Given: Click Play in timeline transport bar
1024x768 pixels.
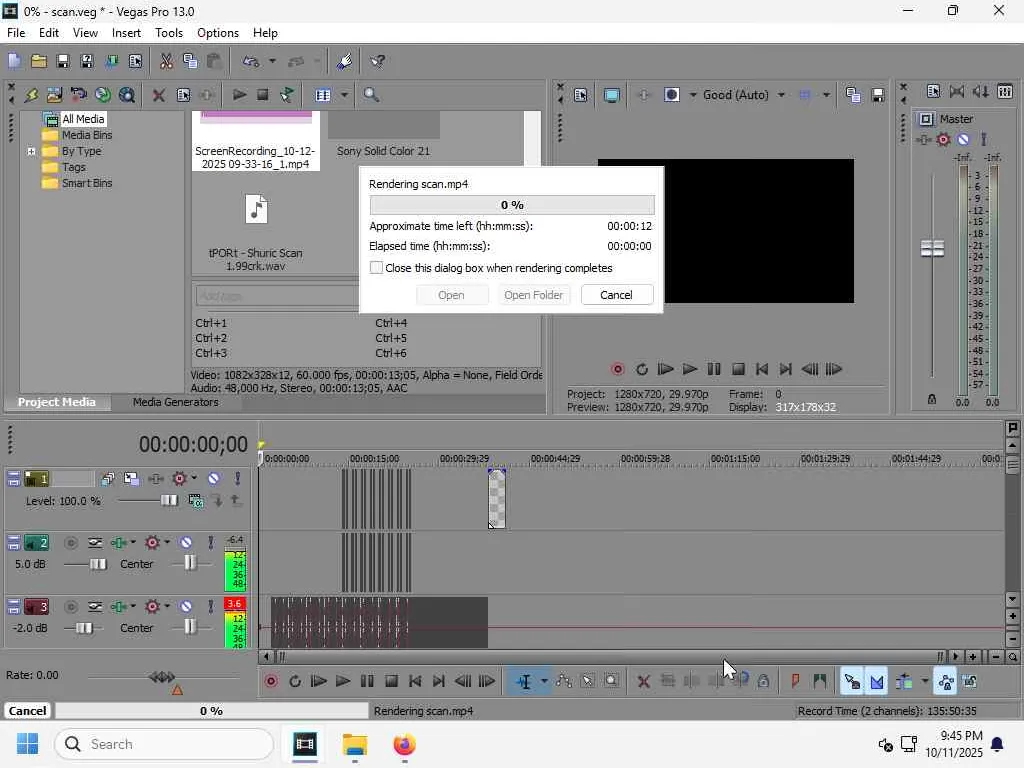Looking at the screenshot, I should tap(343, 681).
